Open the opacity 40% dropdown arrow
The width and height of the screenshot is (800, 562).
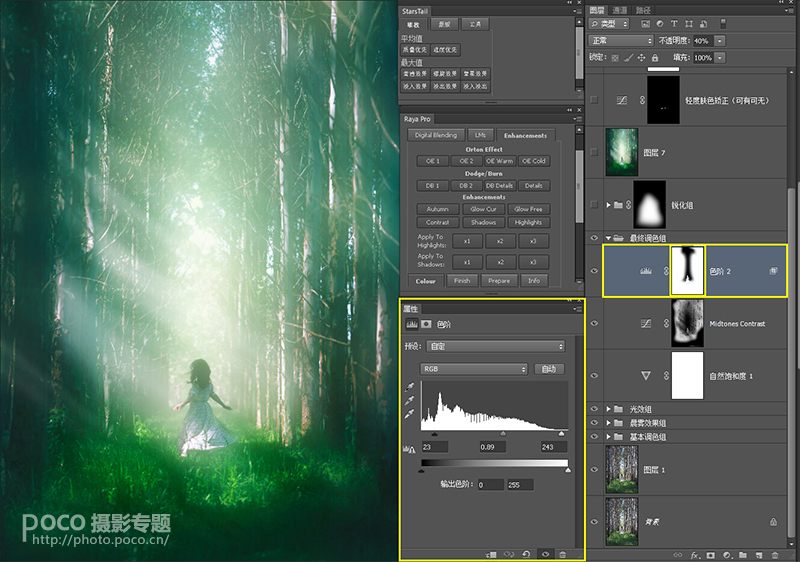(720, 41)
